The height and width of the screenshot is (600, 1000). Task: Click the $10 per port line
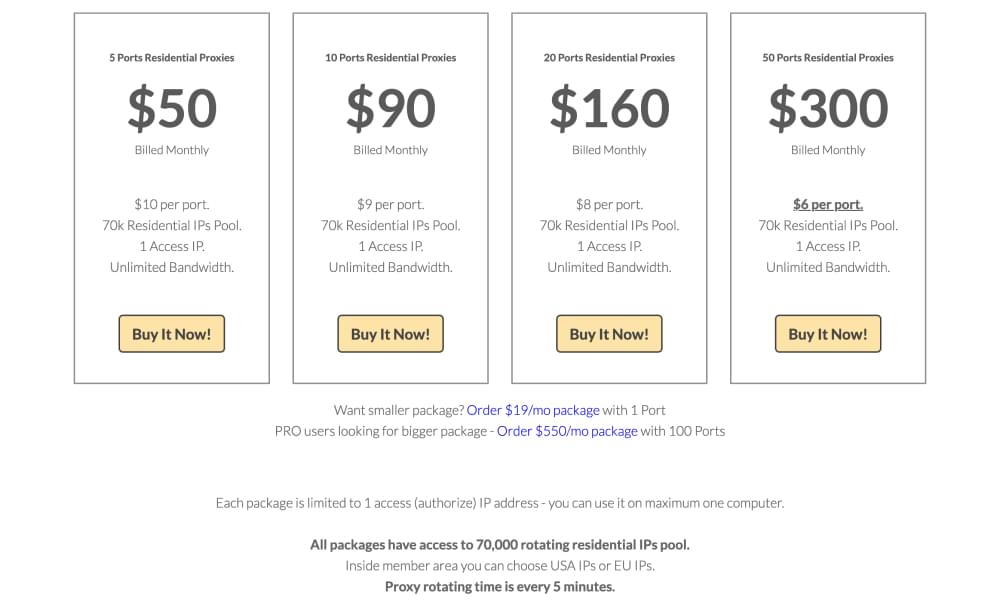pos(171,204)
